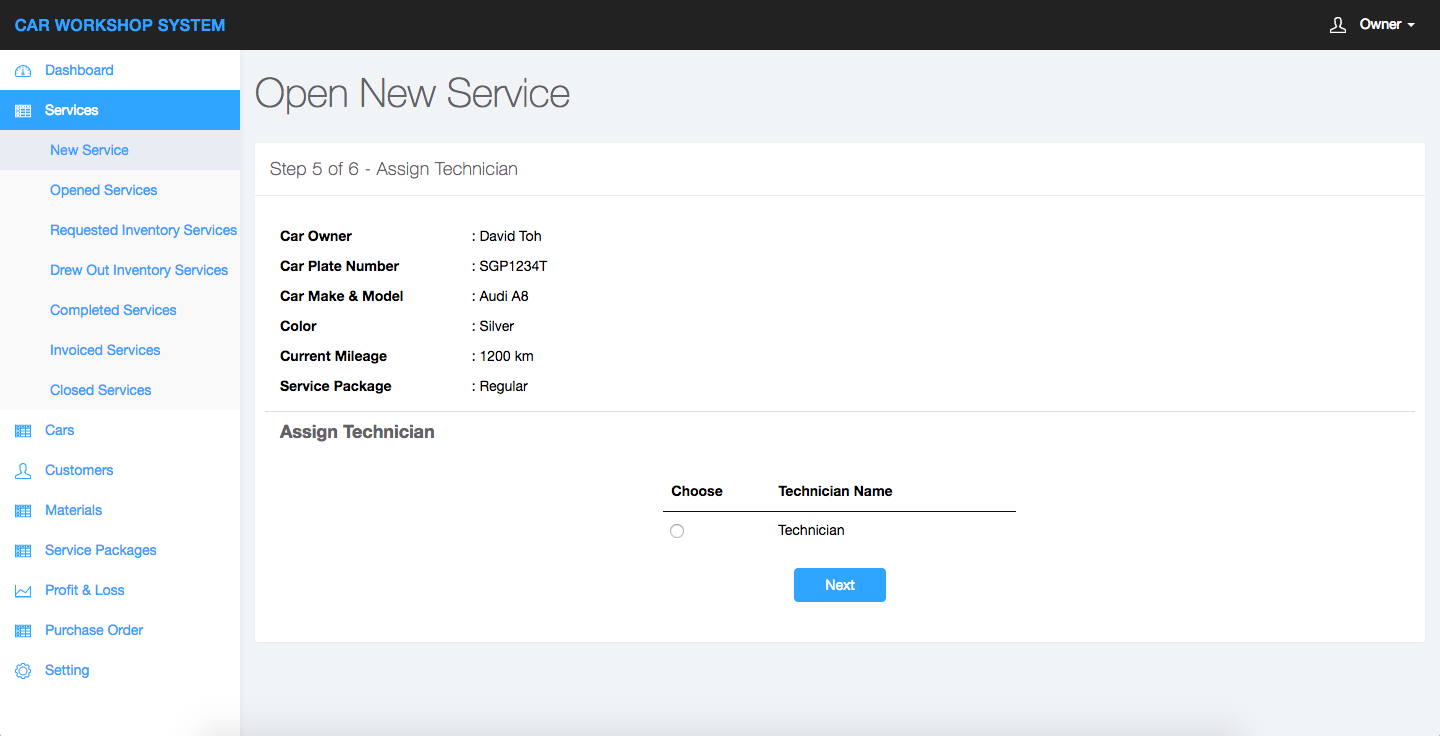This screenshot has height=736, width=1440.
Task: Click the Customers person icon
Action: [x=23, y=471]
